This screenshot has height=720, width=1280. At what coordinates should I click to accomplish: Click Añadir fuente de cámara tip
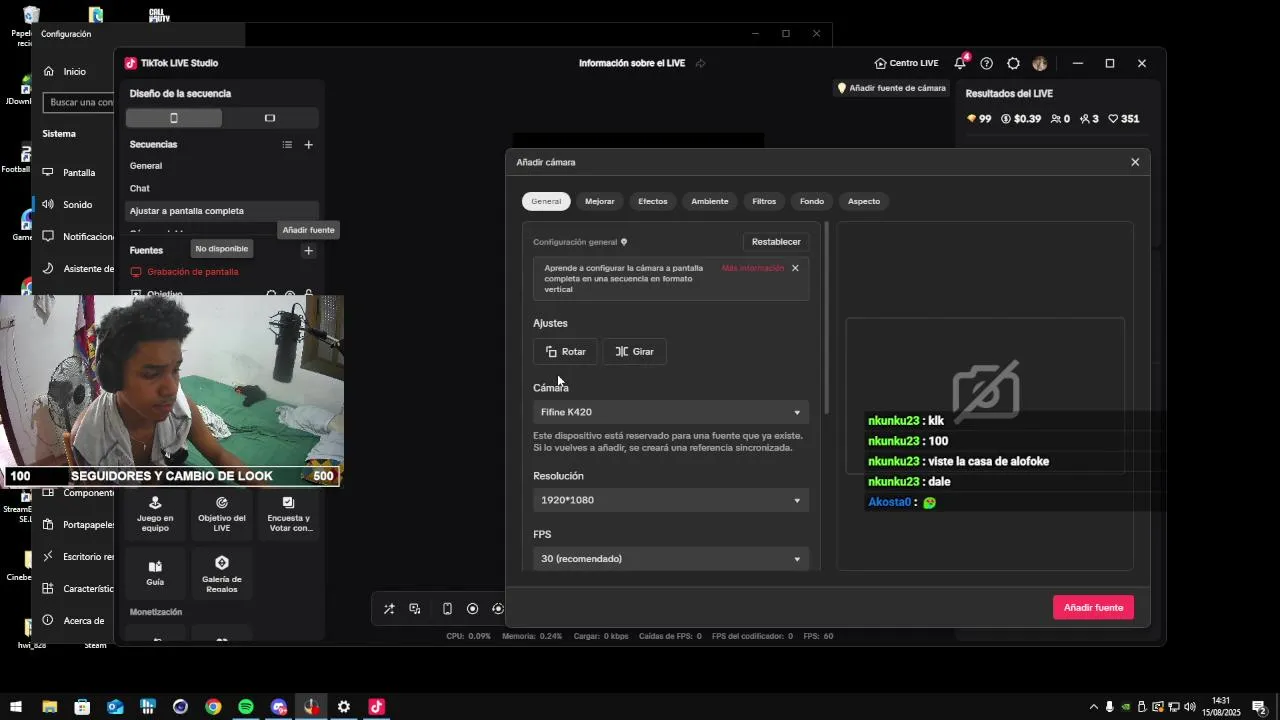tap(891, 88)
